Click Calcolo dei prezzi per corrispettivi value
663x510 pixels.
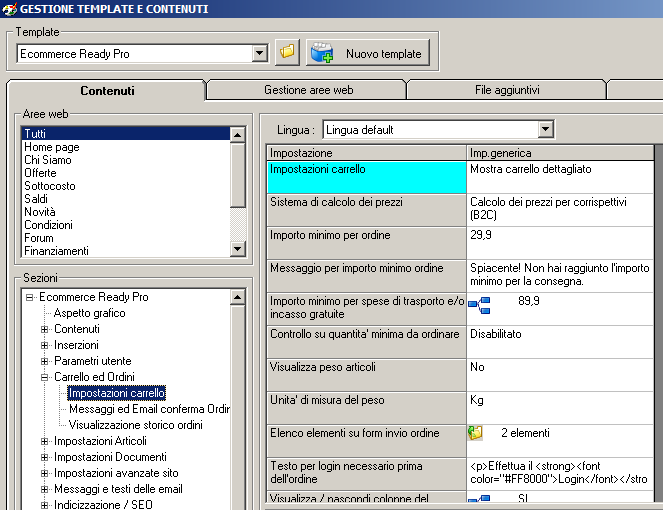tap(560, 210)
